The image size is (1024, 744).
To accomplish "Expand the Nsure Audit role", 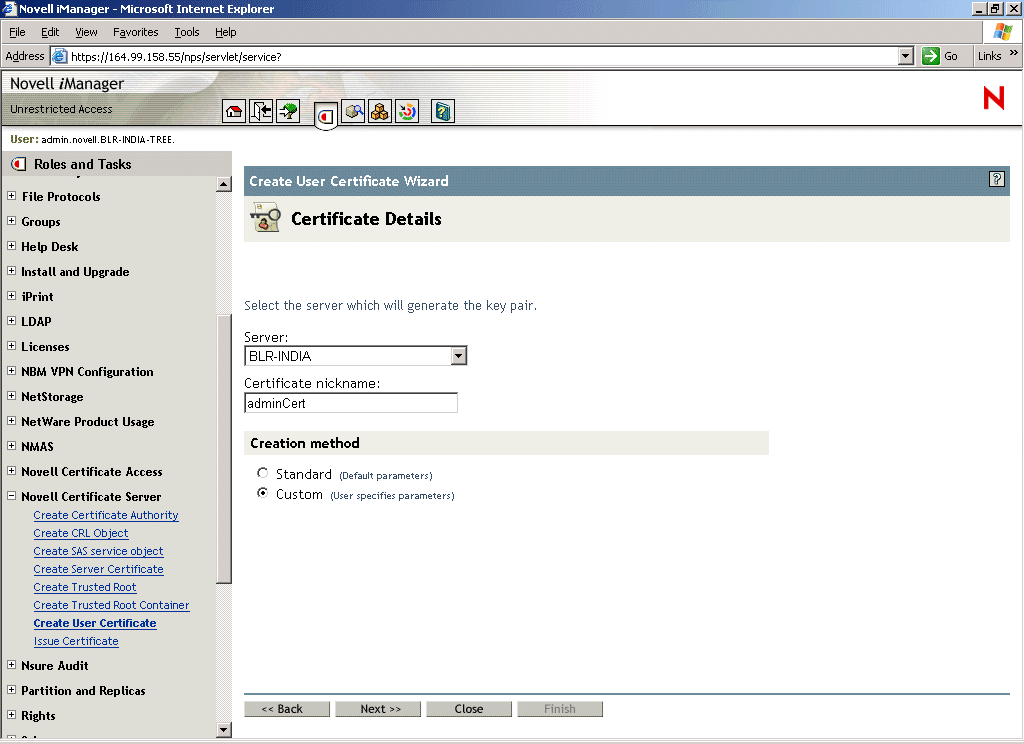I will [11, 664].
